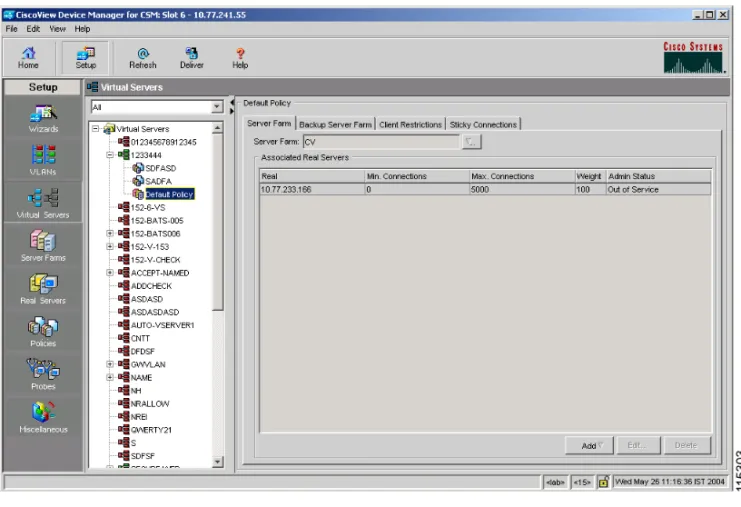The height and width of the screenshot is (507, 741).
Task: Open the Edit menu
Action: 33,29
